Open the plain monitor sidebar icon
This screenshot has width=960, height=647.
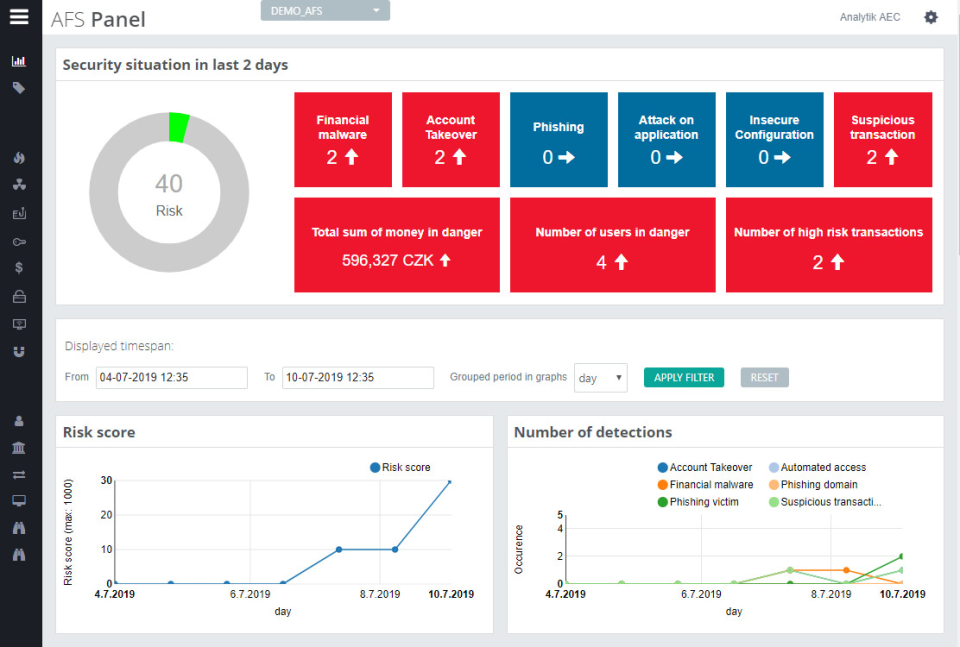19,501
